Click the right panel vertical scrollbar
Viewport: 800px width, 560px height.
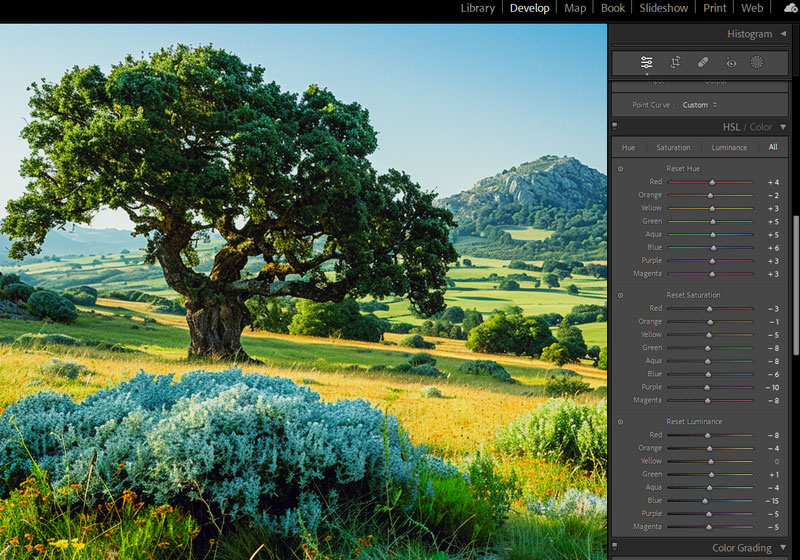[795, 286]
